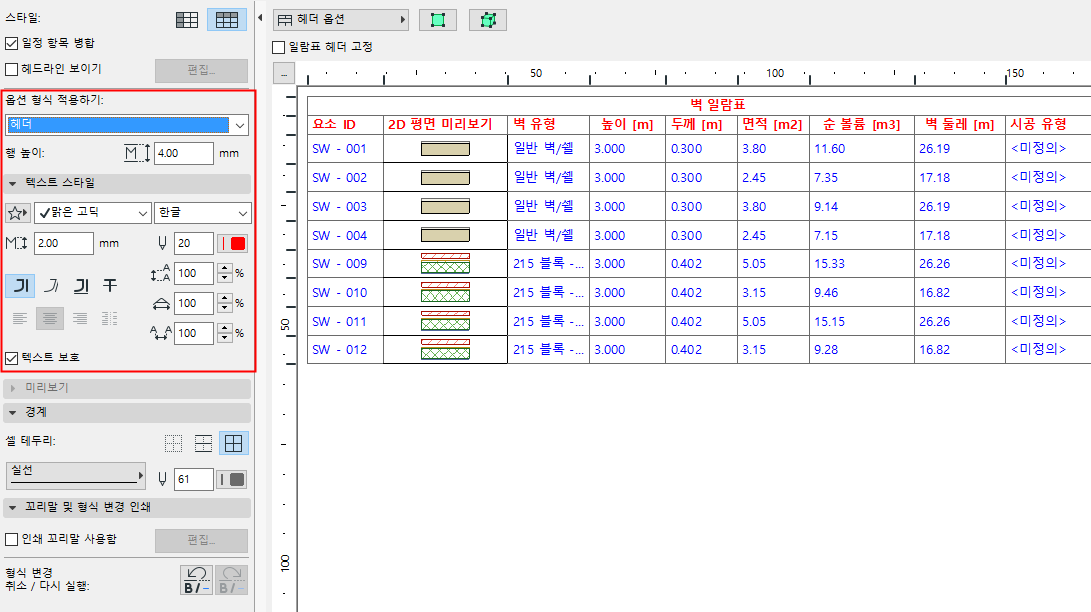Screen dimensions: 1091x612
Task: Select the highlighted second table style icon
Action: pos(227,19)
